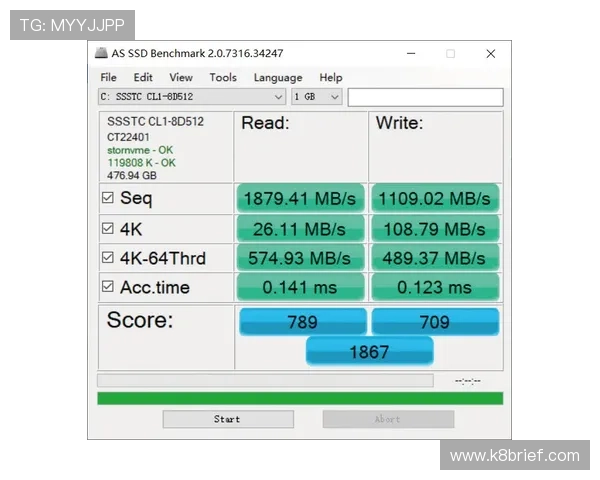Maximize the benchmark window
This screenshot has height=480, width=600.
(x=450, y=54)
